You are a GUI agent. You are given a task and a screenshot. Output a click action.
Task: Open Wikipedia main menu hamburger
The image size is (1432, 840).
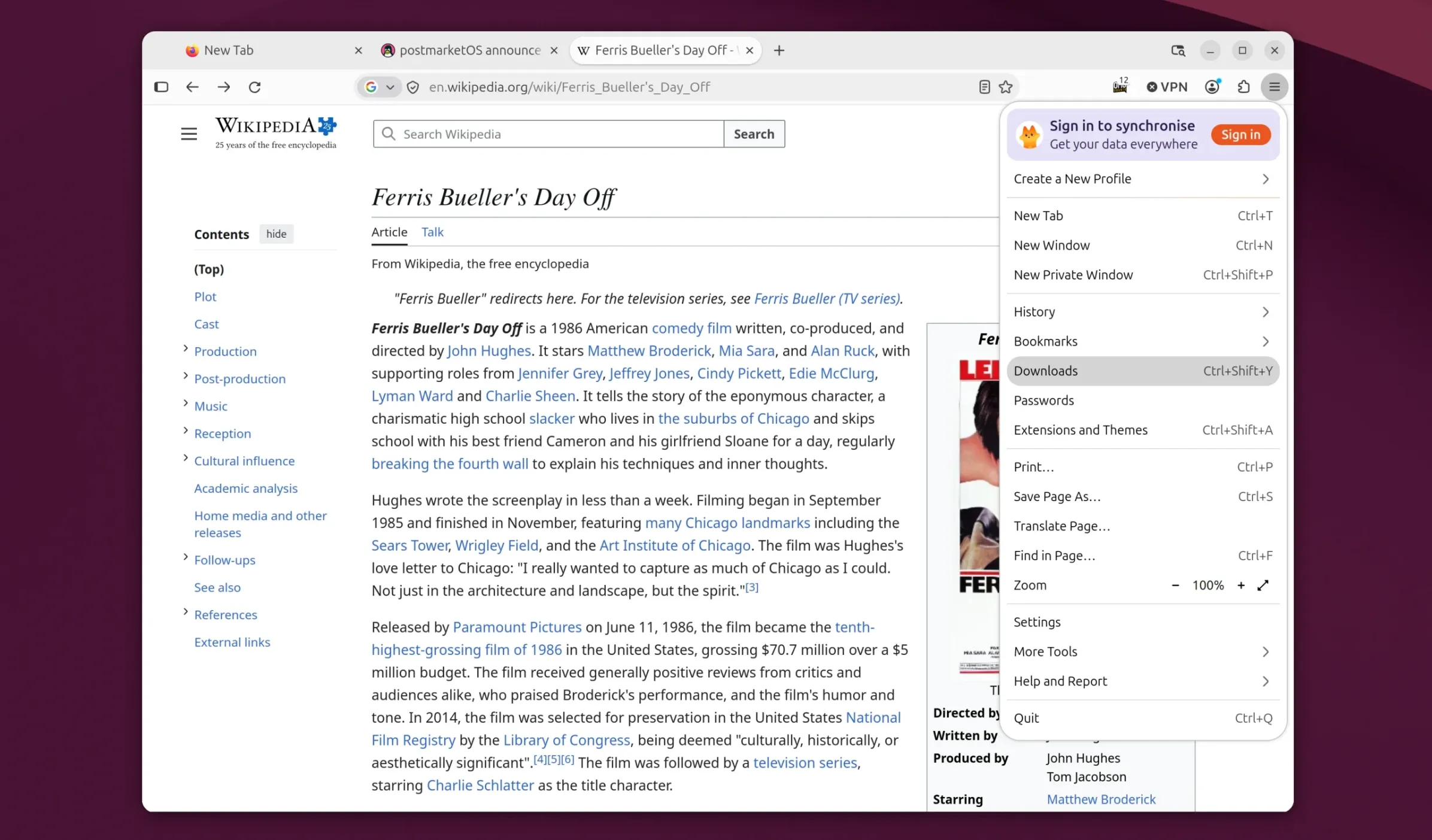[x=189, y=134]
